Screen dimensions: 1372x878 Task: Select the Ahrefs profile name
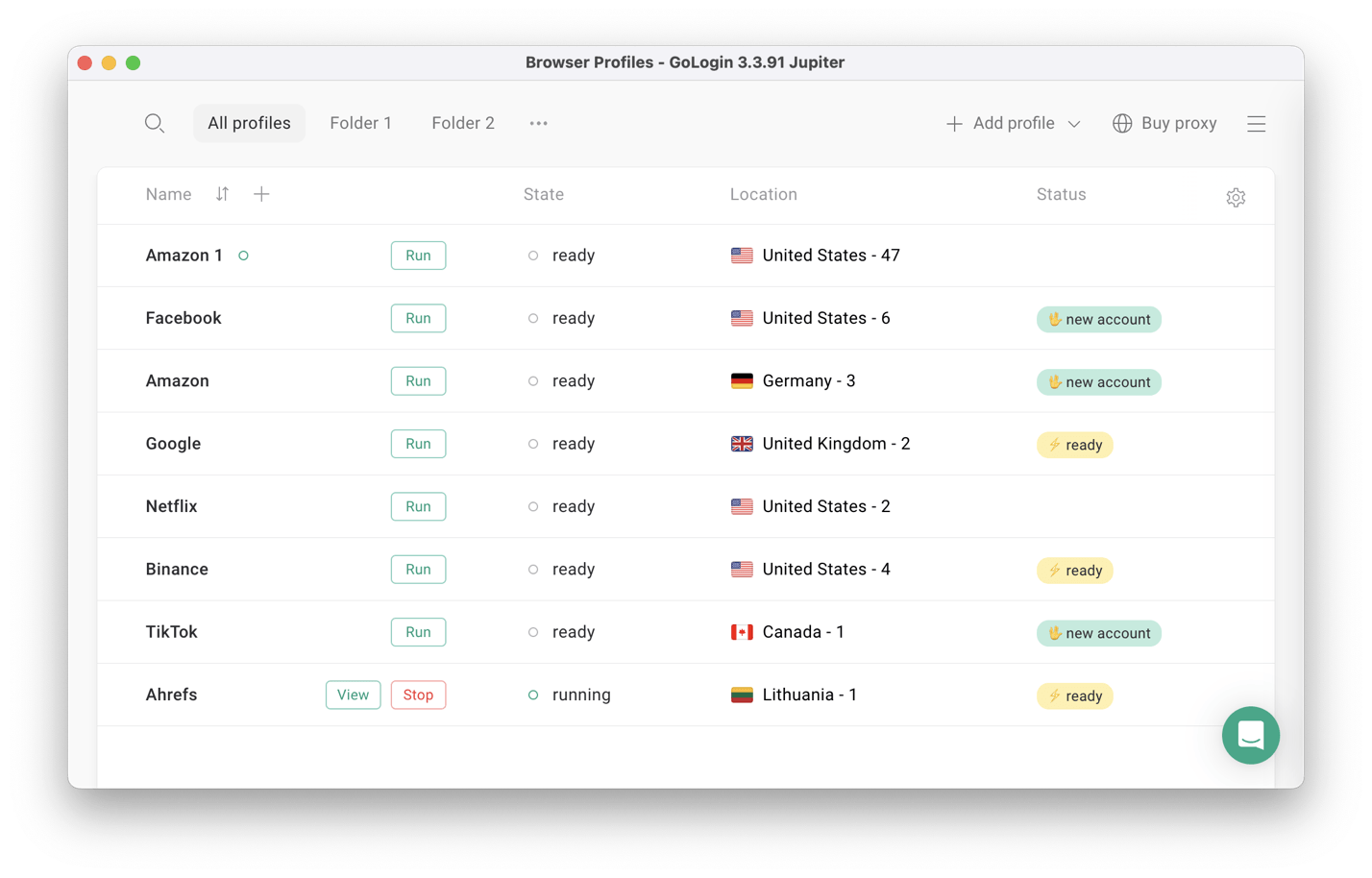click(171, 695)
